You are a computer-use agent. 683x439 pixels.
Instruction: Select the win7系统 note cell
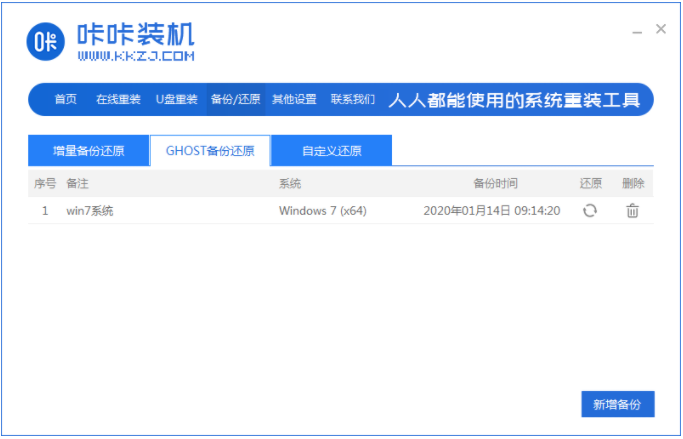pyautogui.click(x=90, y=211)
